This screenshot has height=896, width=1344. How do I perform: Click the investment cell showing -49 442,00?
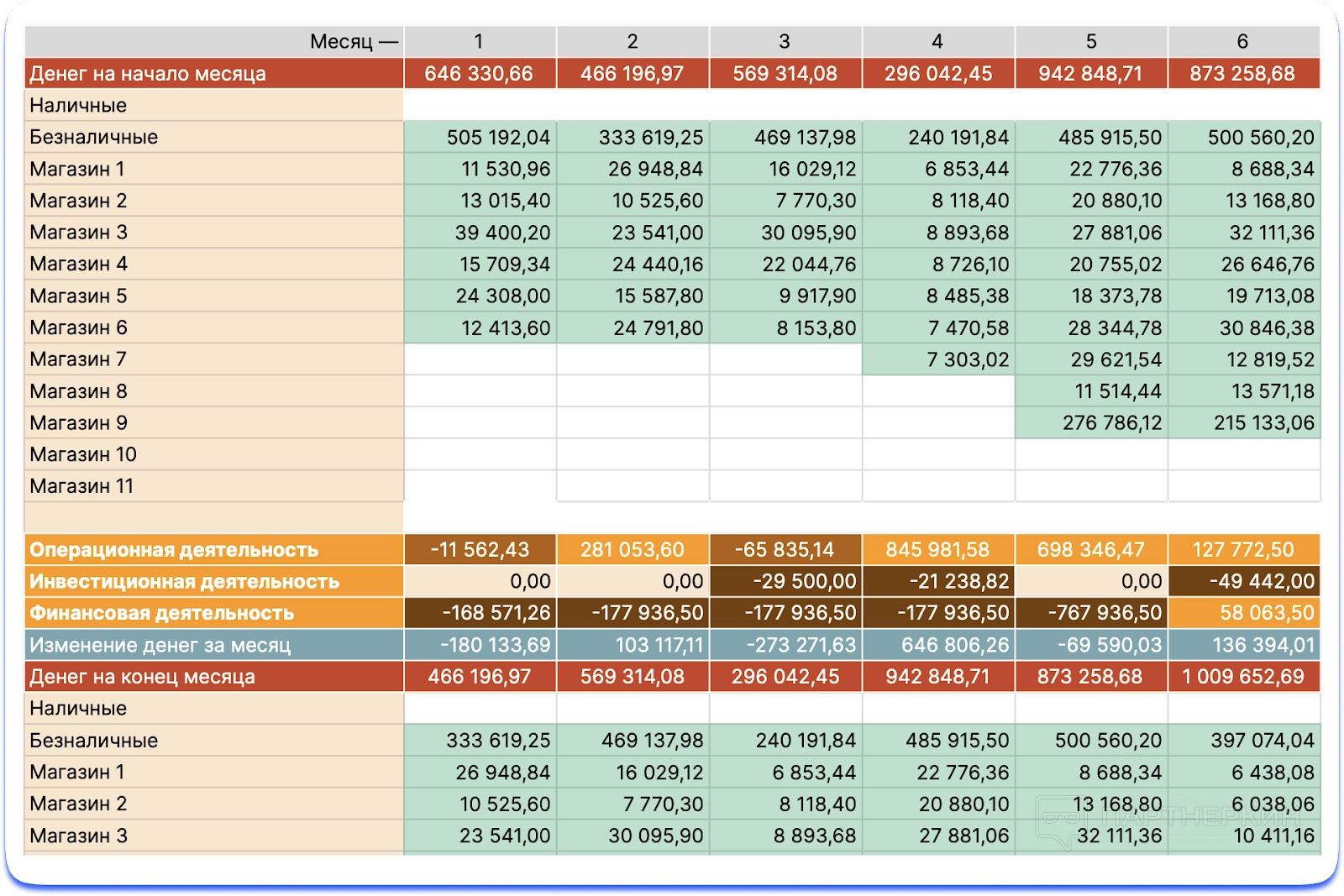click(1242, 581)
